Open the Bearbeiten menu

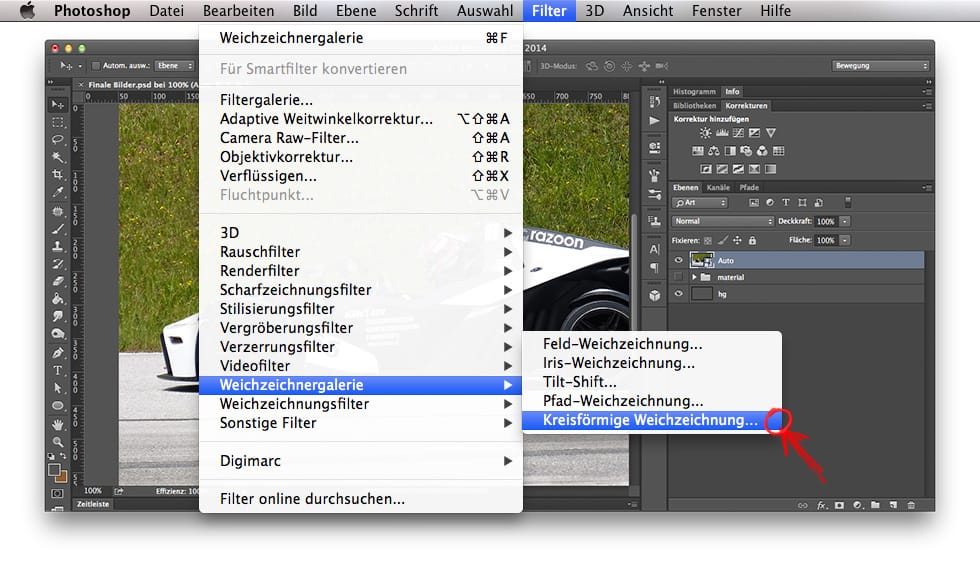[238, 11]
